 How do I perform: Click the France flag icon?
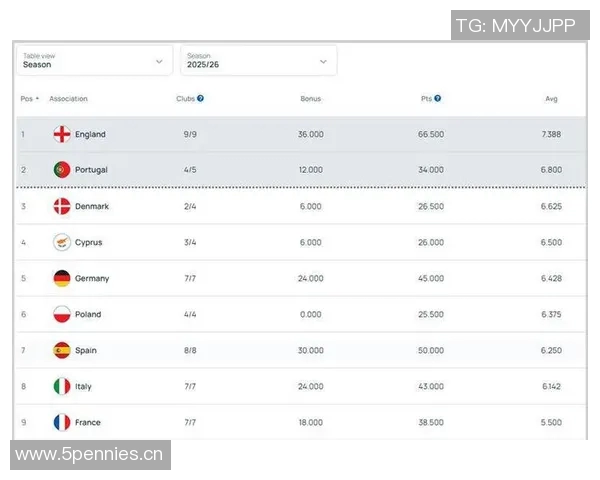point(62,422)
